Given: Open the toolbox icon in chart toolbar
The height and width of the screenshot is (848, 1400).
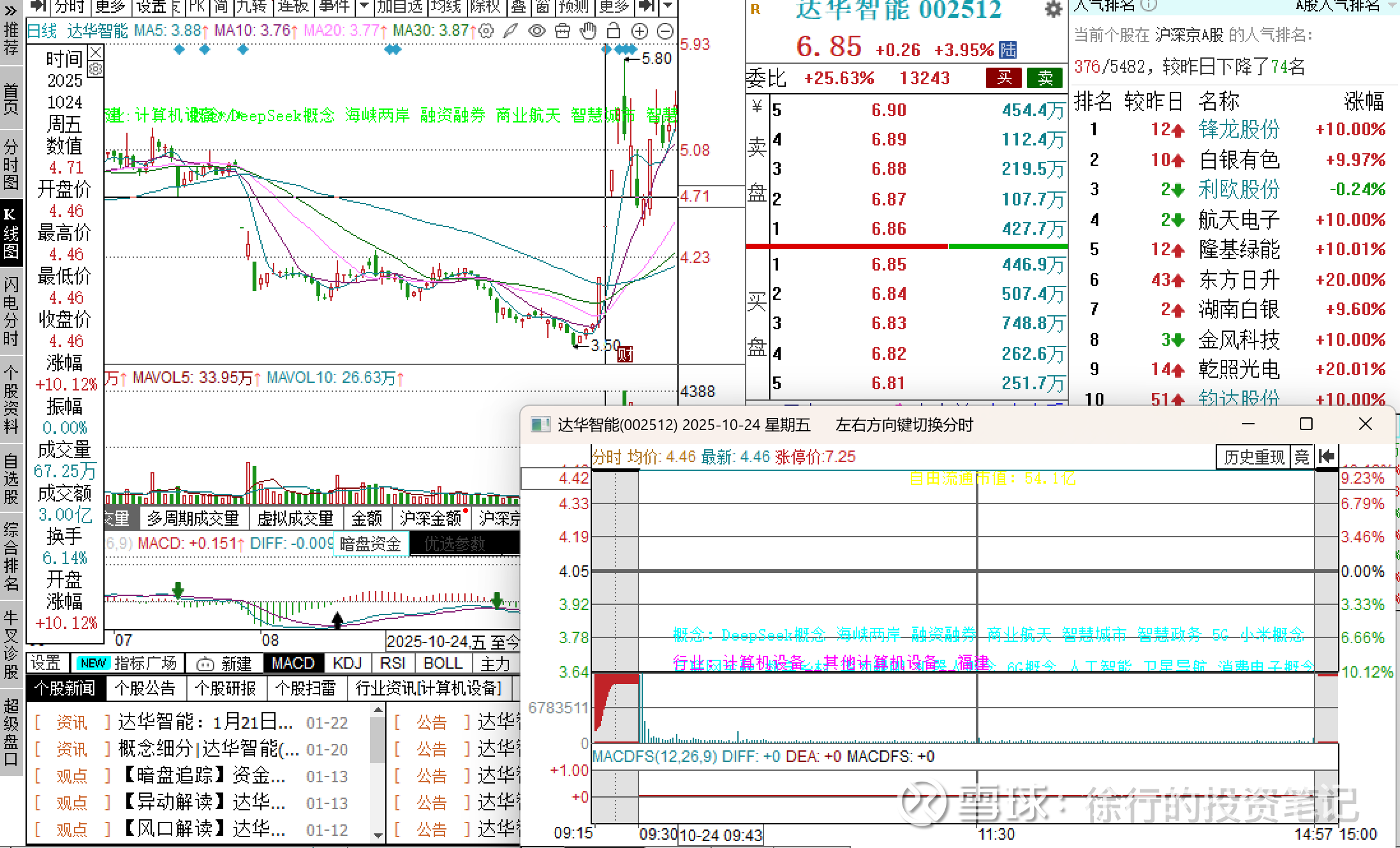Looking at the screenshot, I should 563,31.
